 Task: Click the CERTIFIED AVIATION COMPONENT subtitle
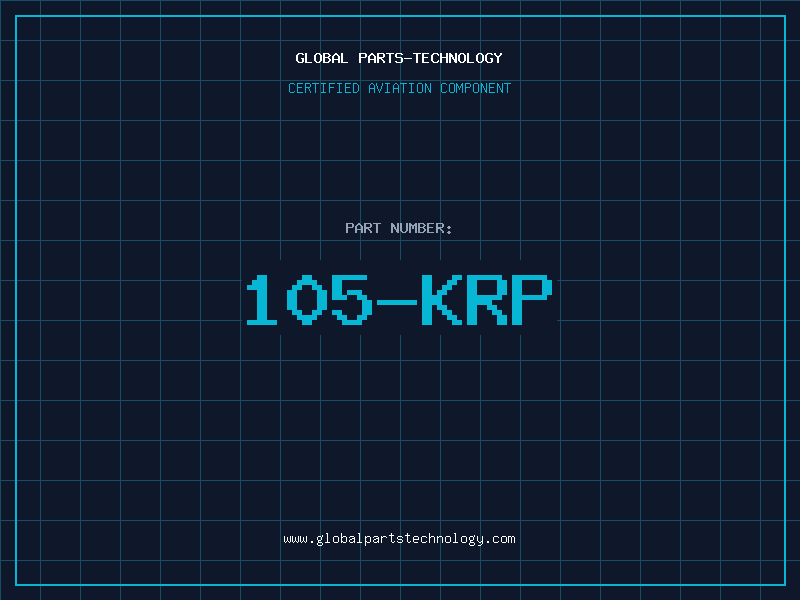coord(399,89)
